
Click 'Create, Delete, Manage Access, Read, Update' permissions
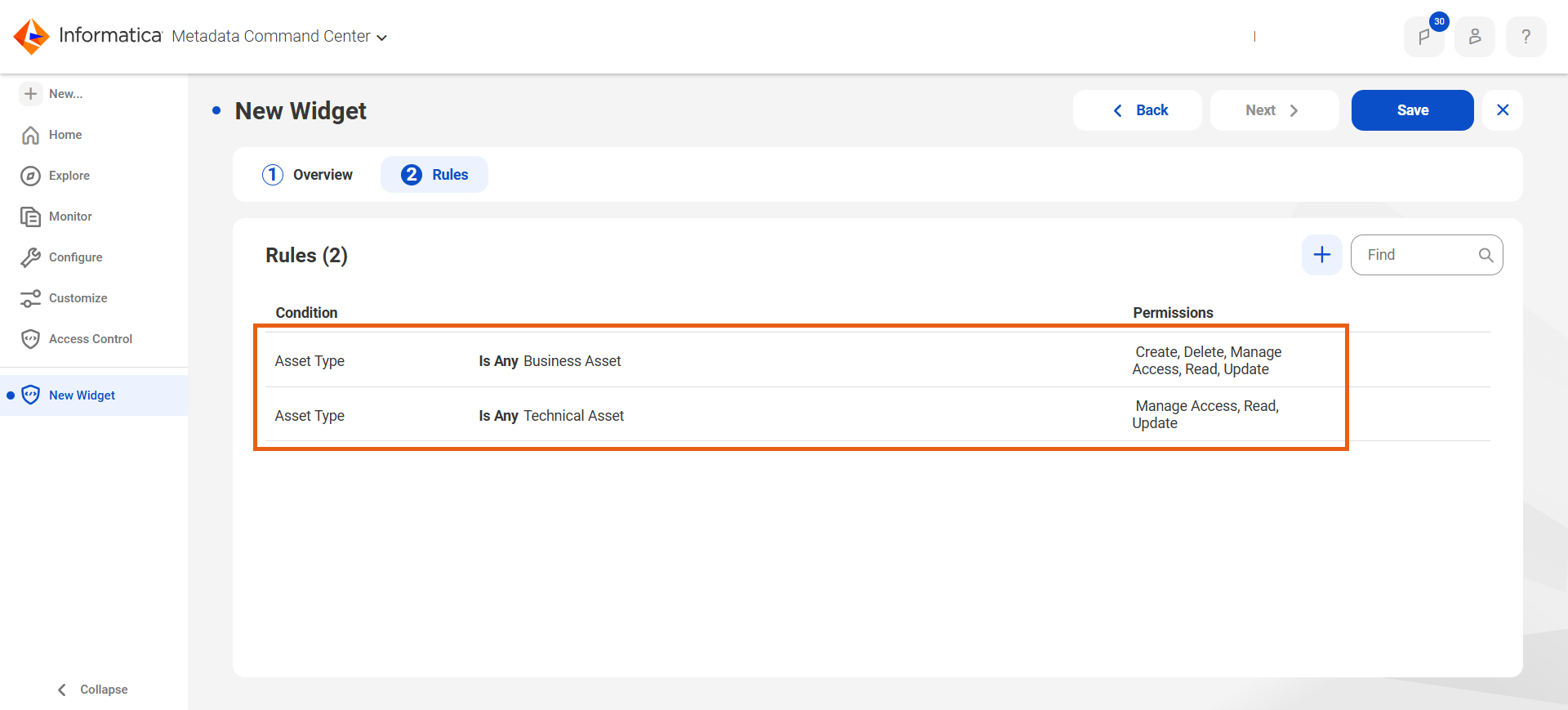[1206, 360]
